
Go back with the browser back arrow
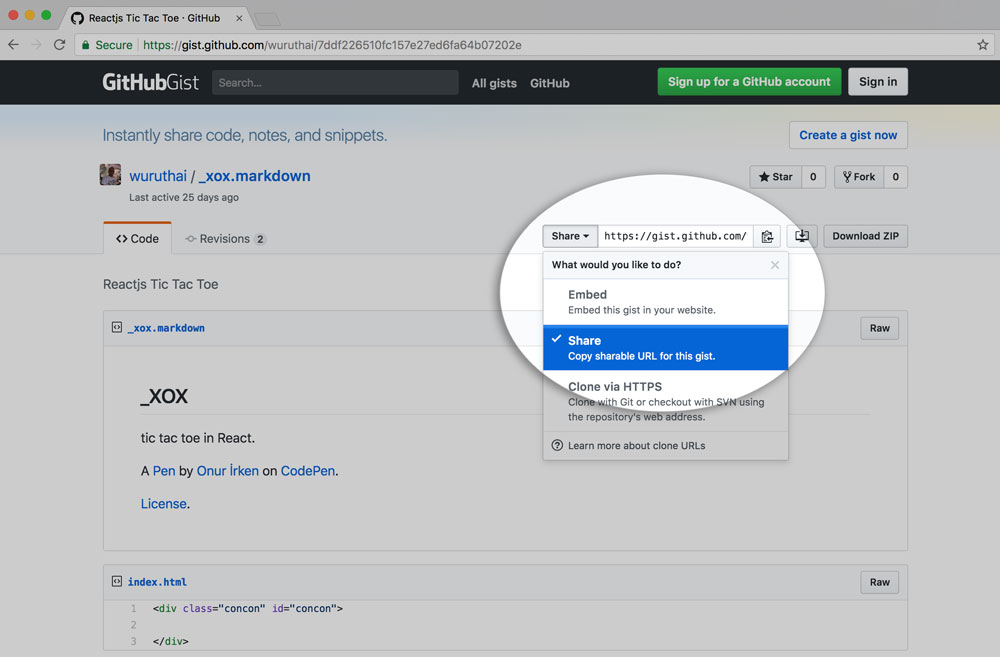point(13,45)
